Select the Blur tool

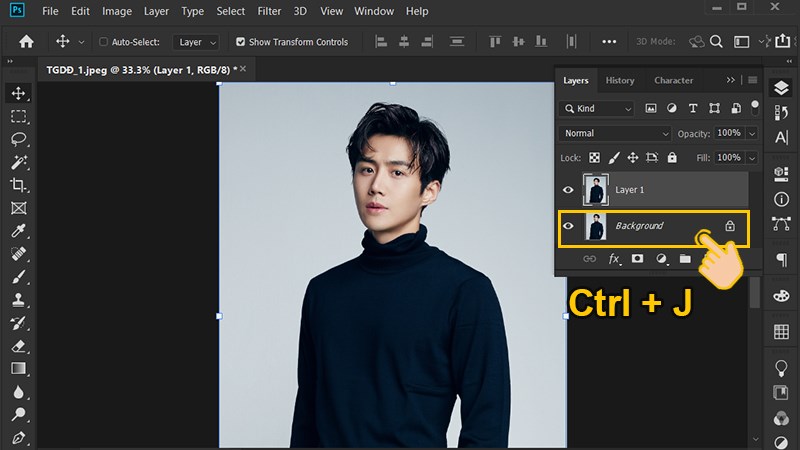tap(18, 392)
